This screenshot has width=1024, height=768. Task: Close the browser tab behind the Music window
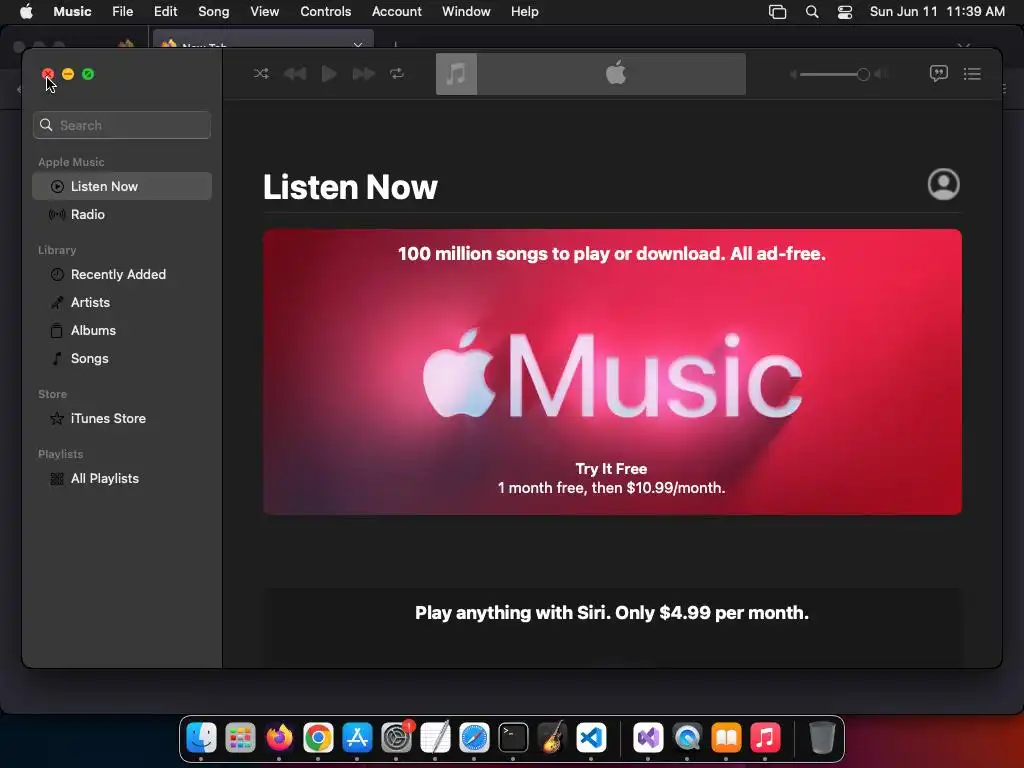[x=358, y=45]
